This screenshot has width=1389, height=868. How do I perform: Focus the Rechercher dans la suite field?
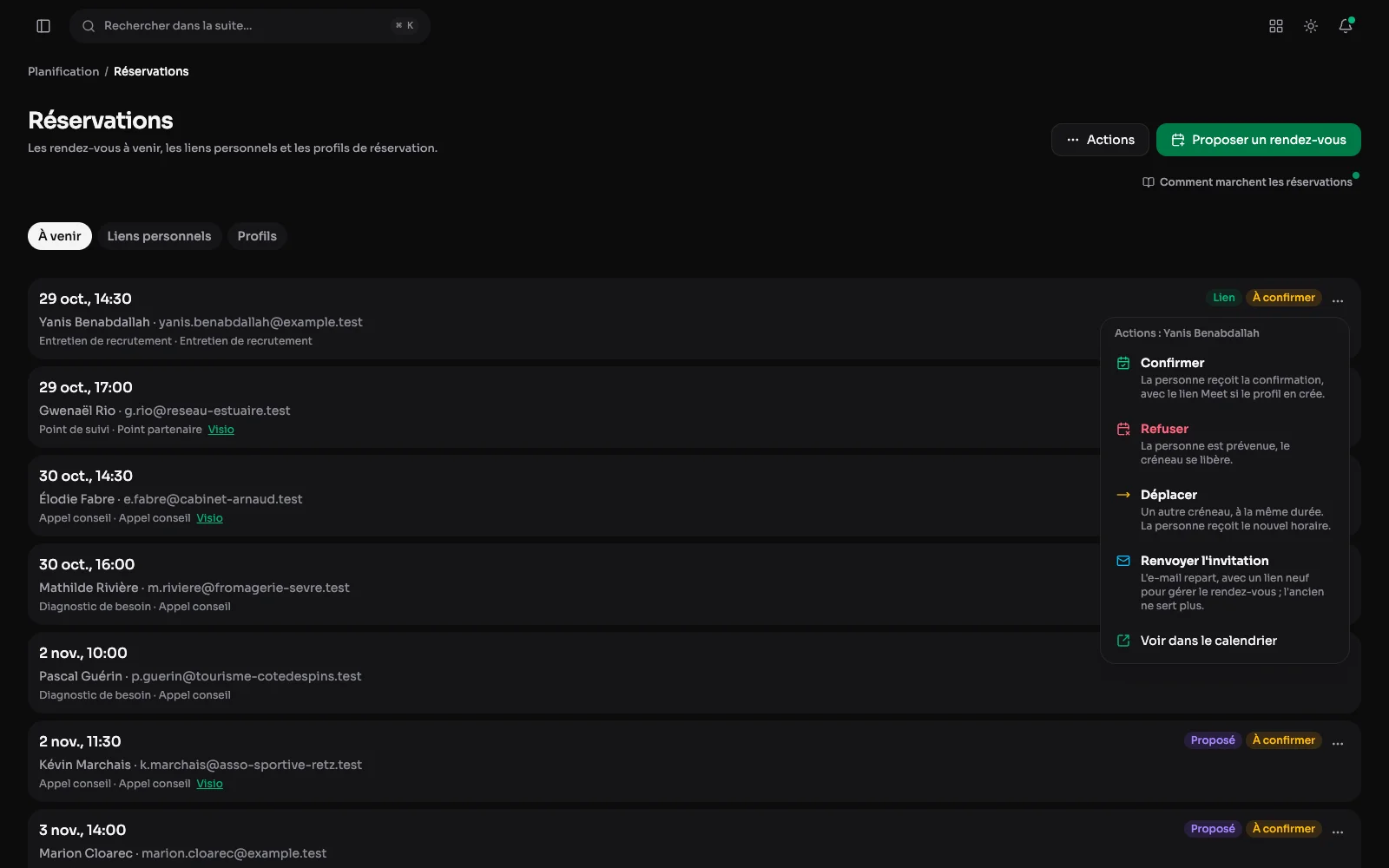pos(250,26)
